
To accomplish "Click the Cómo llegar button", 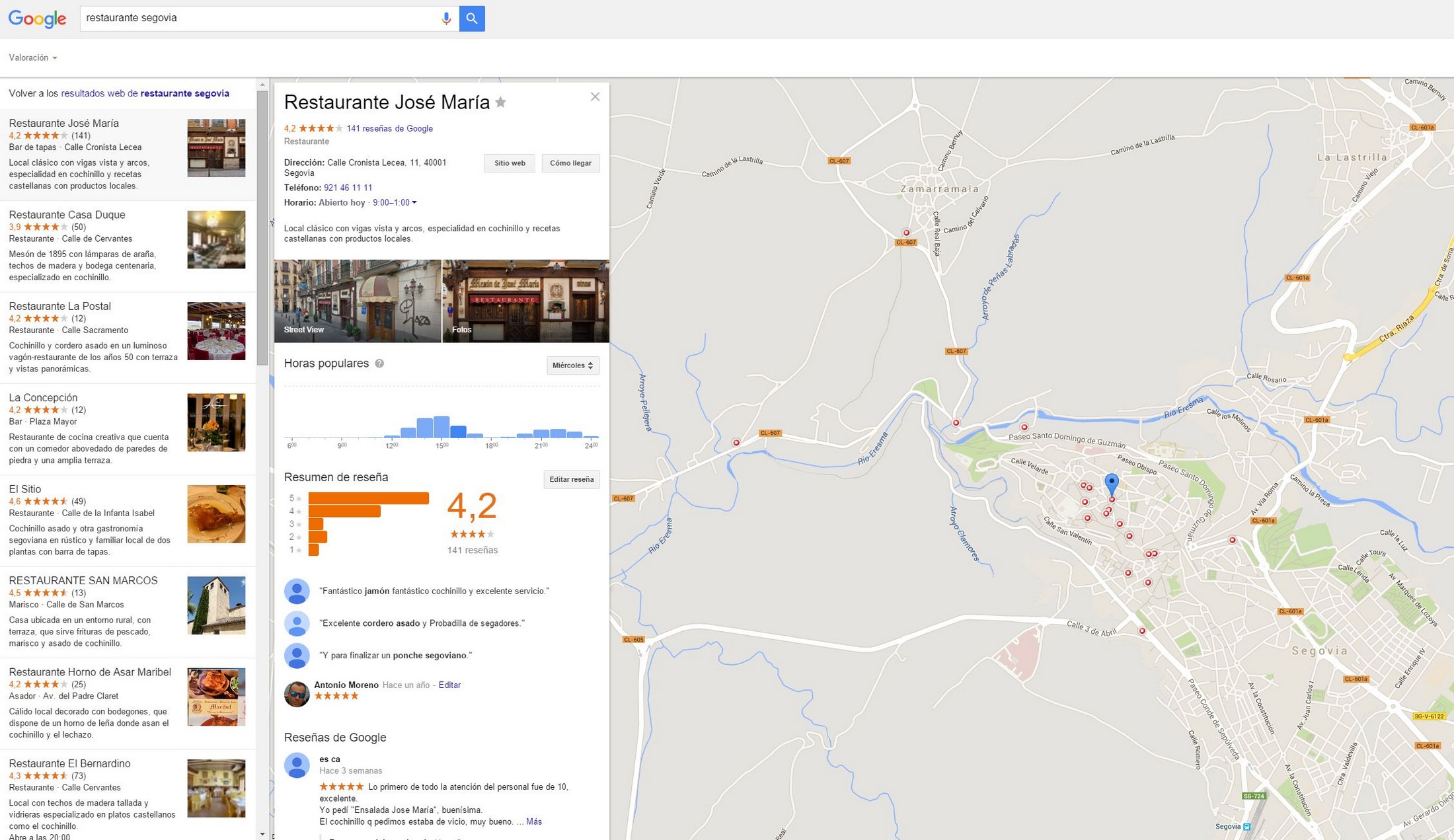I will (570, 163).
